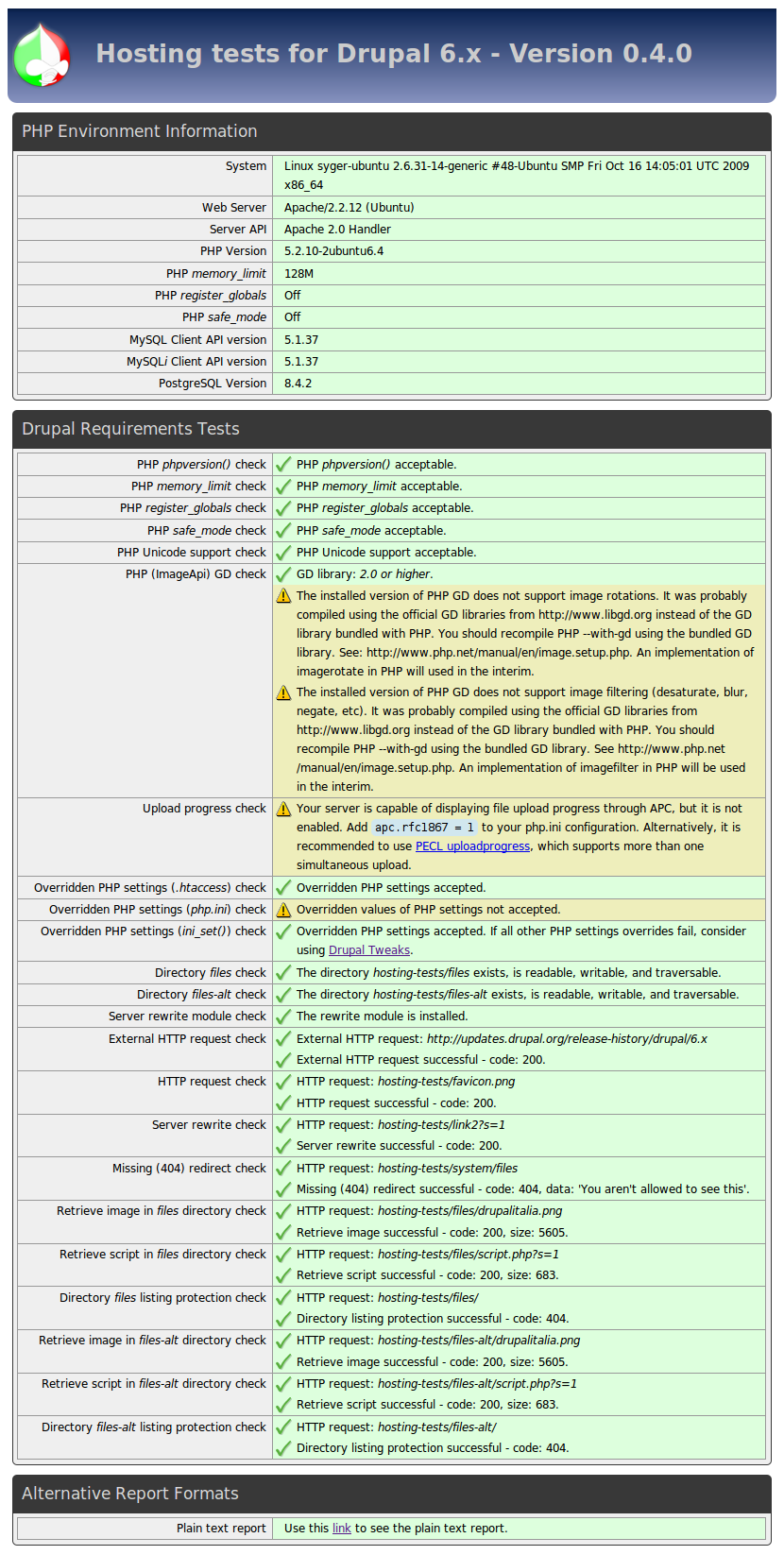This screenshot has height=1555, width=784.
Task: Click checkmark icon beside PHP safe_mode acceptable
Action: click(x=283, y=531)
